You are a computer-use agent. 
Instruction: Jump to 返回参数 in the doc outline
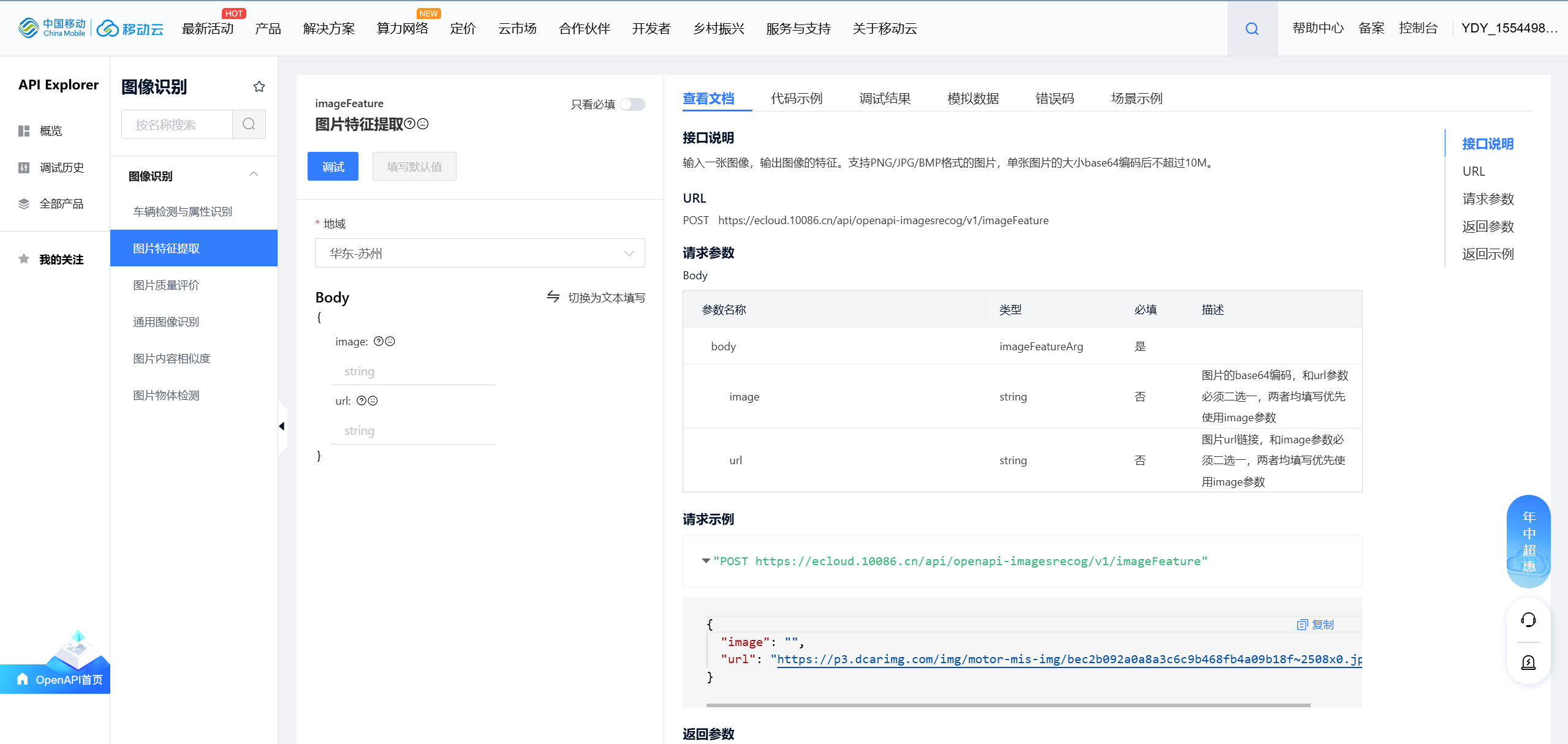(1488, 227)
